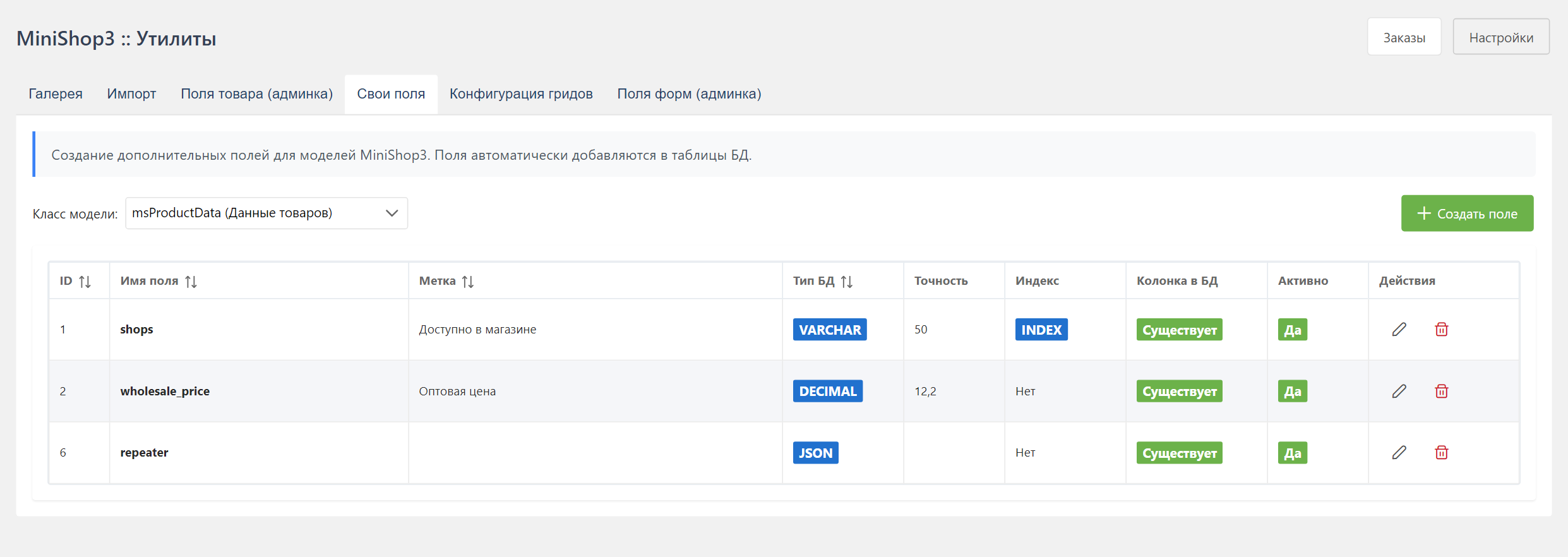This screenshot has height=557, width=1568.
Task: Sort by Имя поля column arrows
Action: (x=191, y=281)
